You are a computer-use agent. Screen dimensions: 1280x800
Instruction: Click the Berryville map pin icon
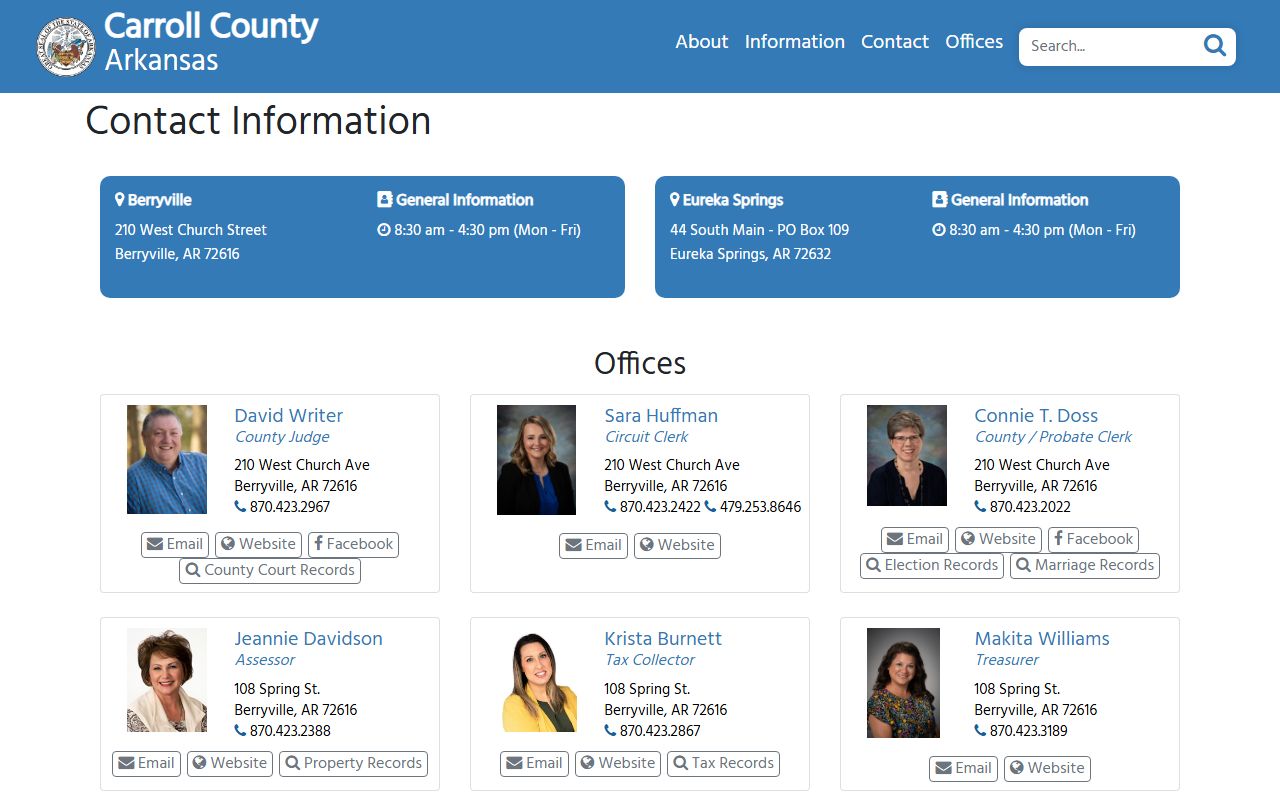click(120, 200)
